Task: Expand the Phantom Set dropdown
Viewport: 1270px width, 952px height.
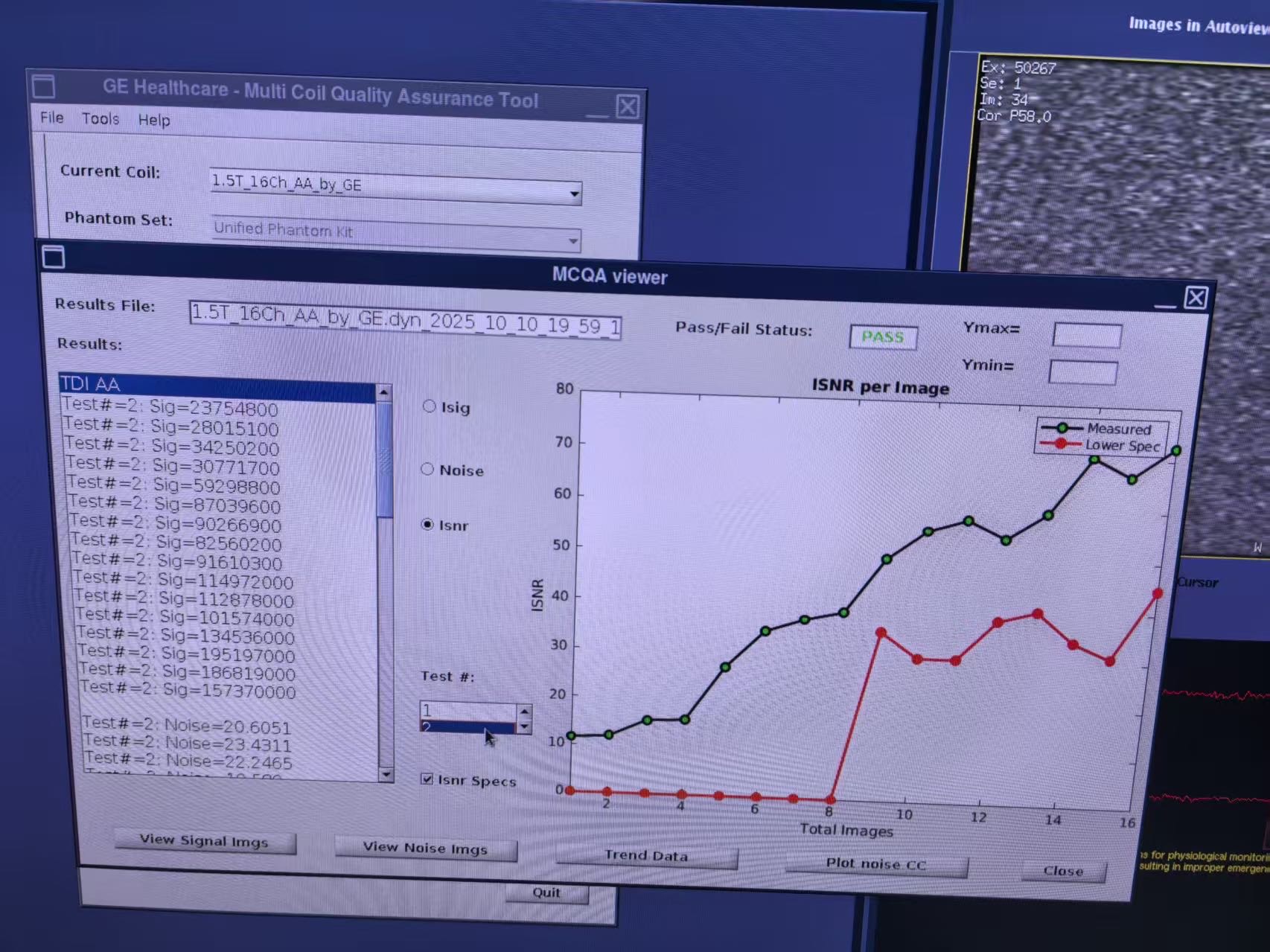Action: tap(572, 240)
